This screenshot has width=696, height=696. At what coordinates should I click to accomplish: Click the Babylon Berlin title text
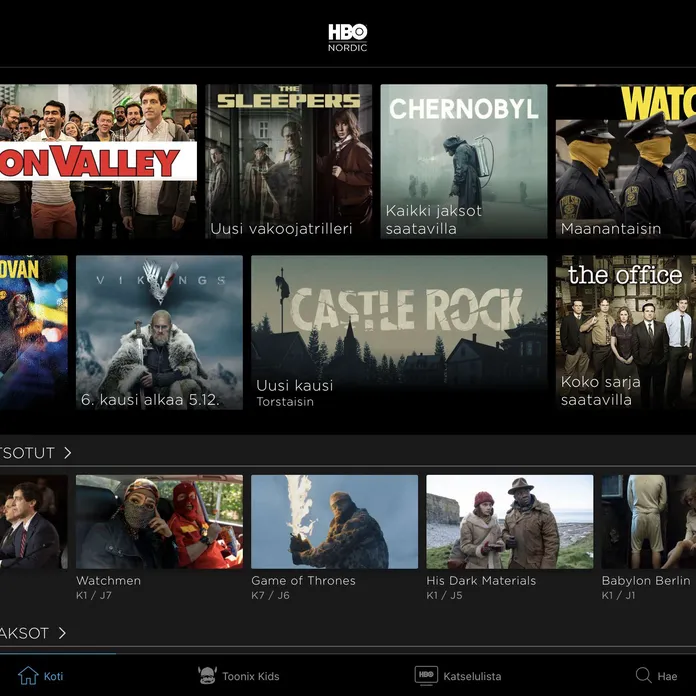point(647,581)
